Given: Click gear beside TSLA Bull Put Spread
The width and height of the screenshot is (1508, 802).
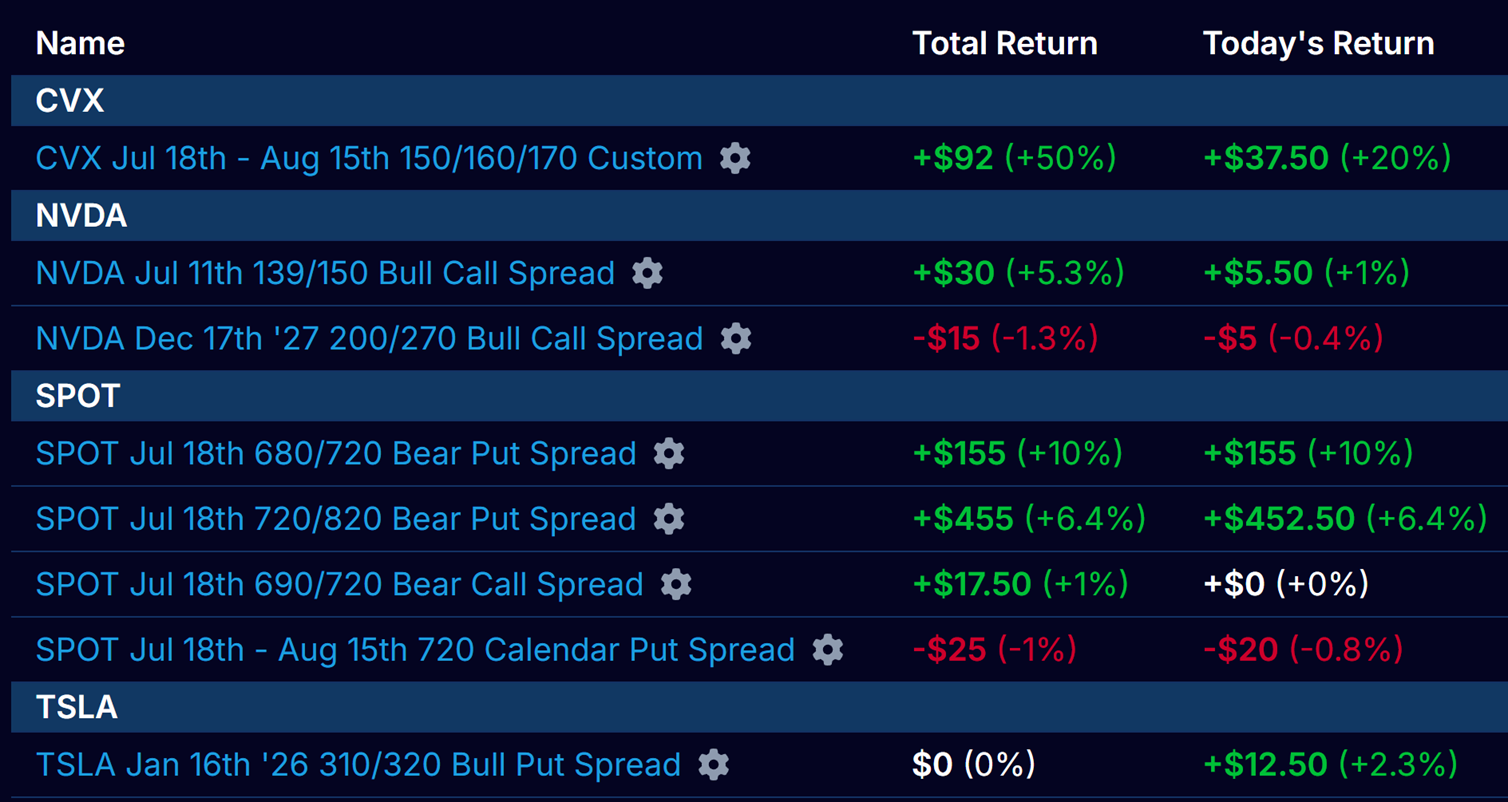Looking at the screenshot, I should pos(713,765).
